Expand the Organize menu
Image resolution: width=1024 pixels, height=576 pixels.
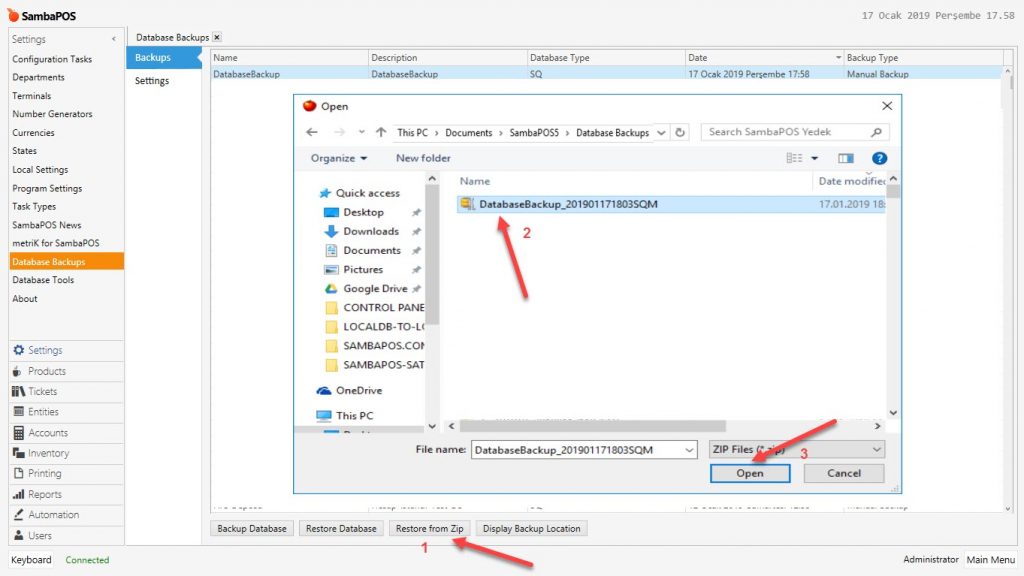click(339, 158)
